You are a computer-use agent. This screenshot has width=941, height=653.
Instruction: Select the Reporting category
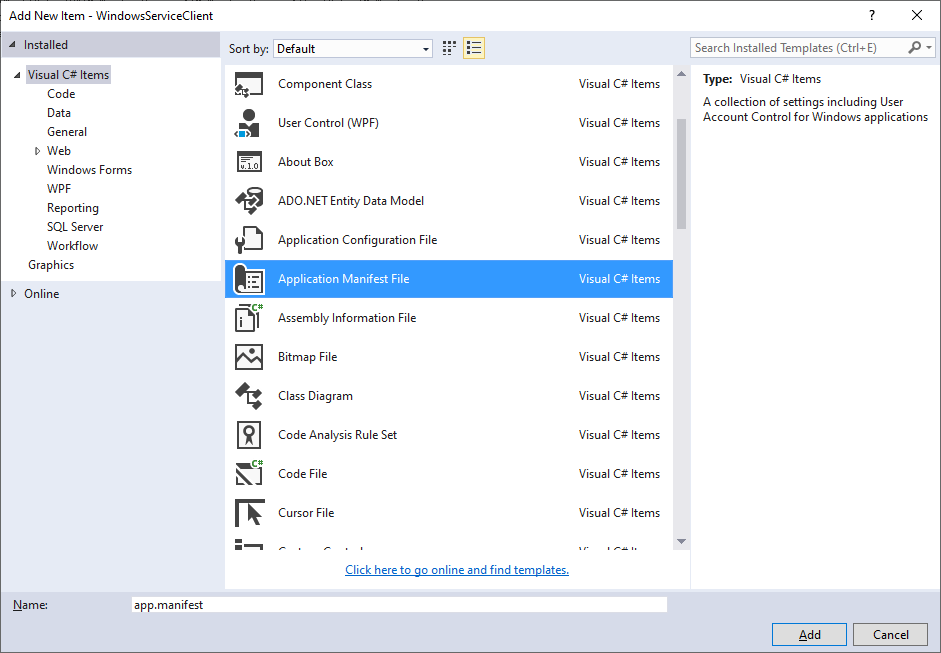73,208
